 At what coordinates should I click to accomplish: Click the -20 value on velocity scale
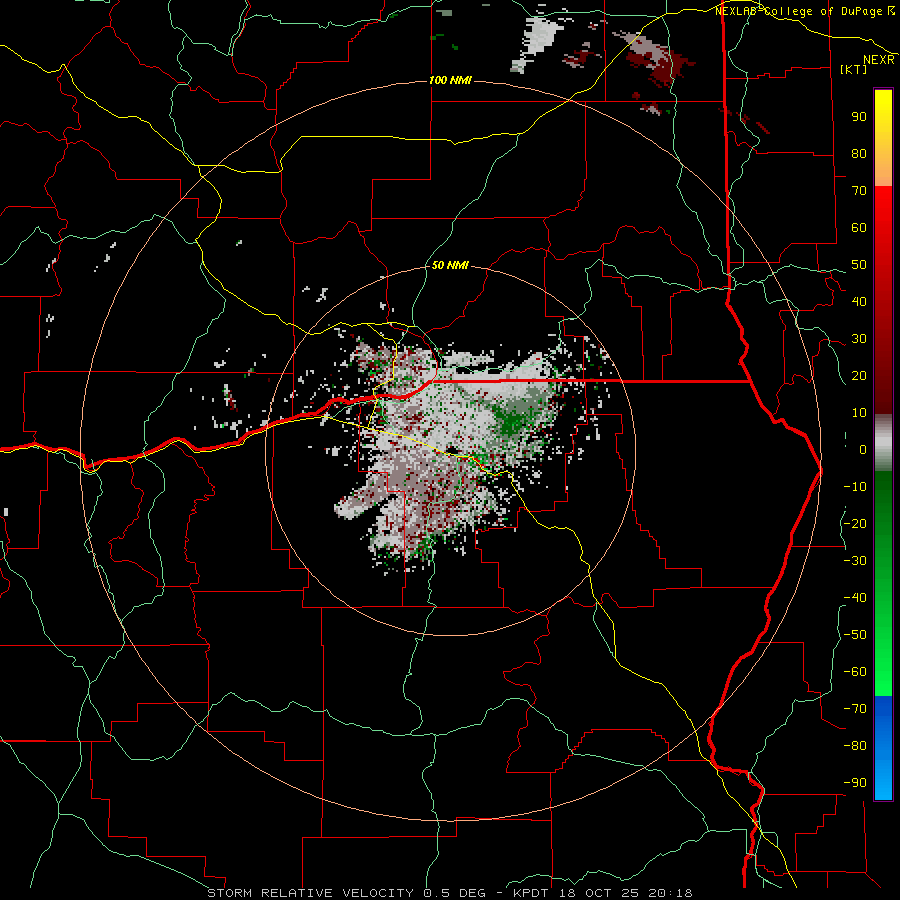(x=855, y=524)
